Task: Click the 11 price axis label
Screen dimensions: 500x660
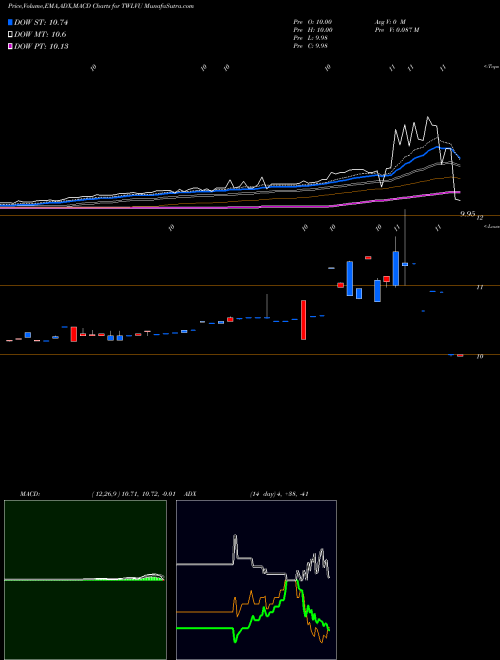Action: tap(479, 287)
